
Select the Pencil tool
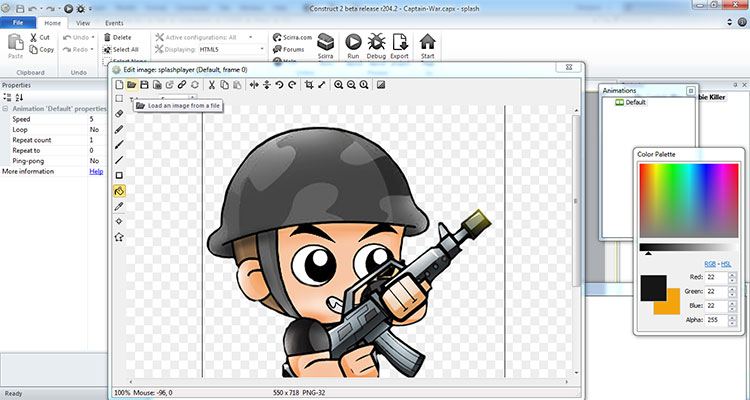point(119,129)
